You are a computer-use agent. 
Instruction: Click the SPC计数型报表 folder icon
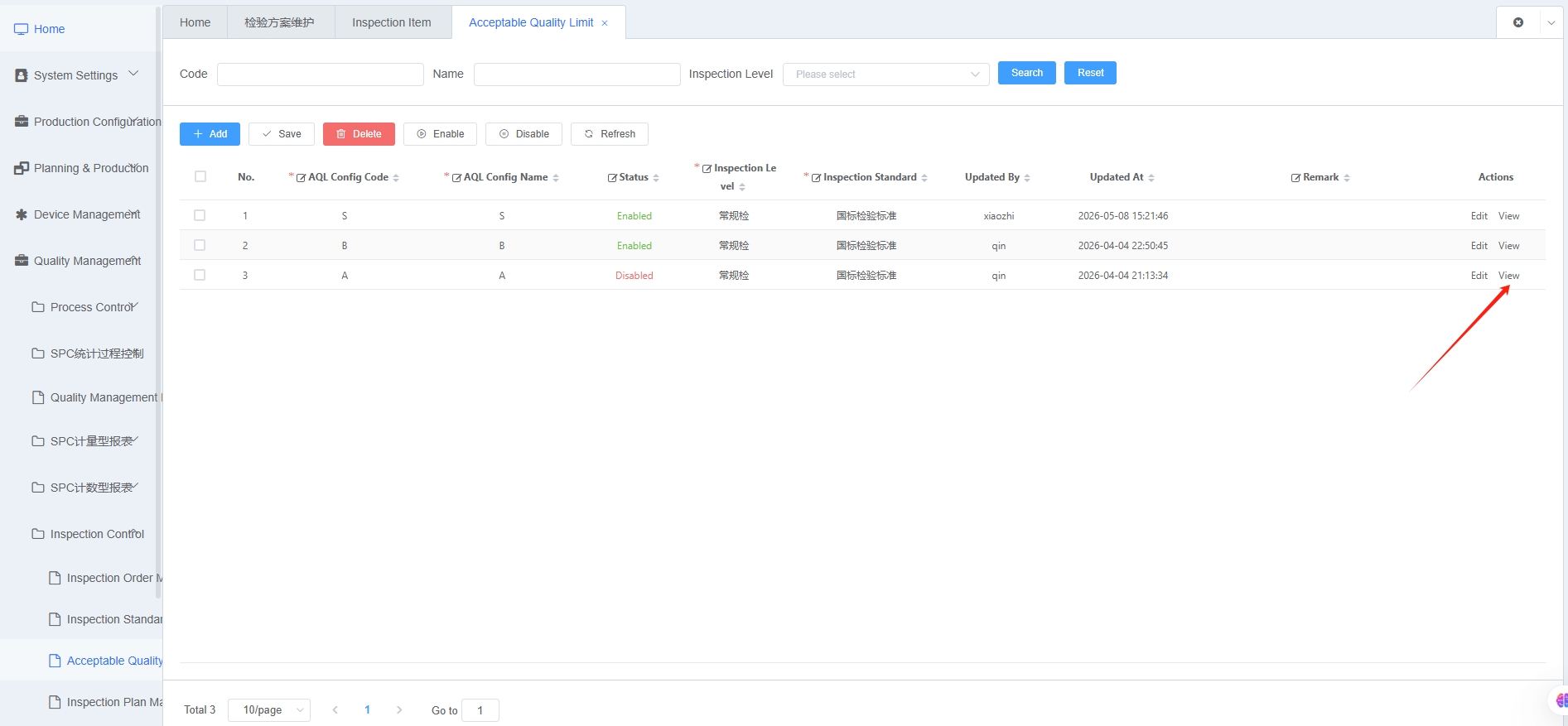pyautogui.click(x=38, y=488)
